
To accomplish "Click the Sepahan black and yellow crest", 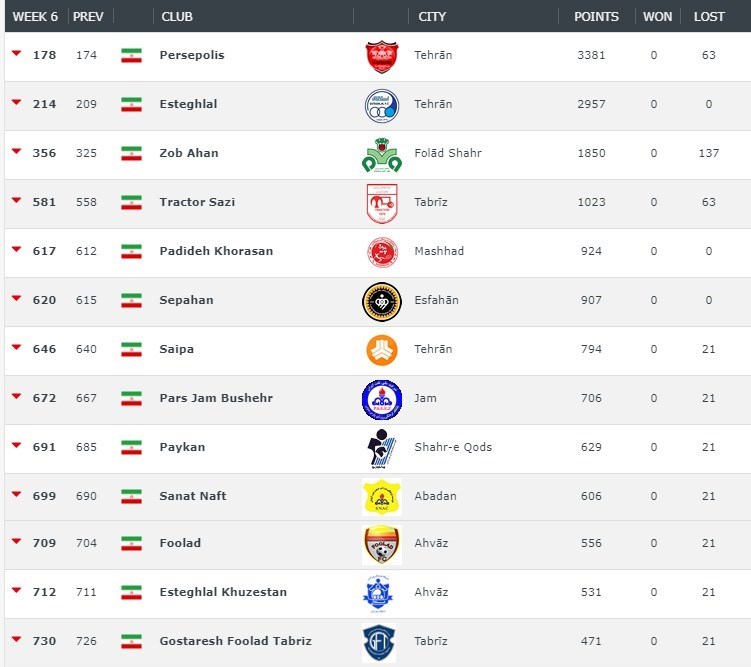I will point(381,301).
